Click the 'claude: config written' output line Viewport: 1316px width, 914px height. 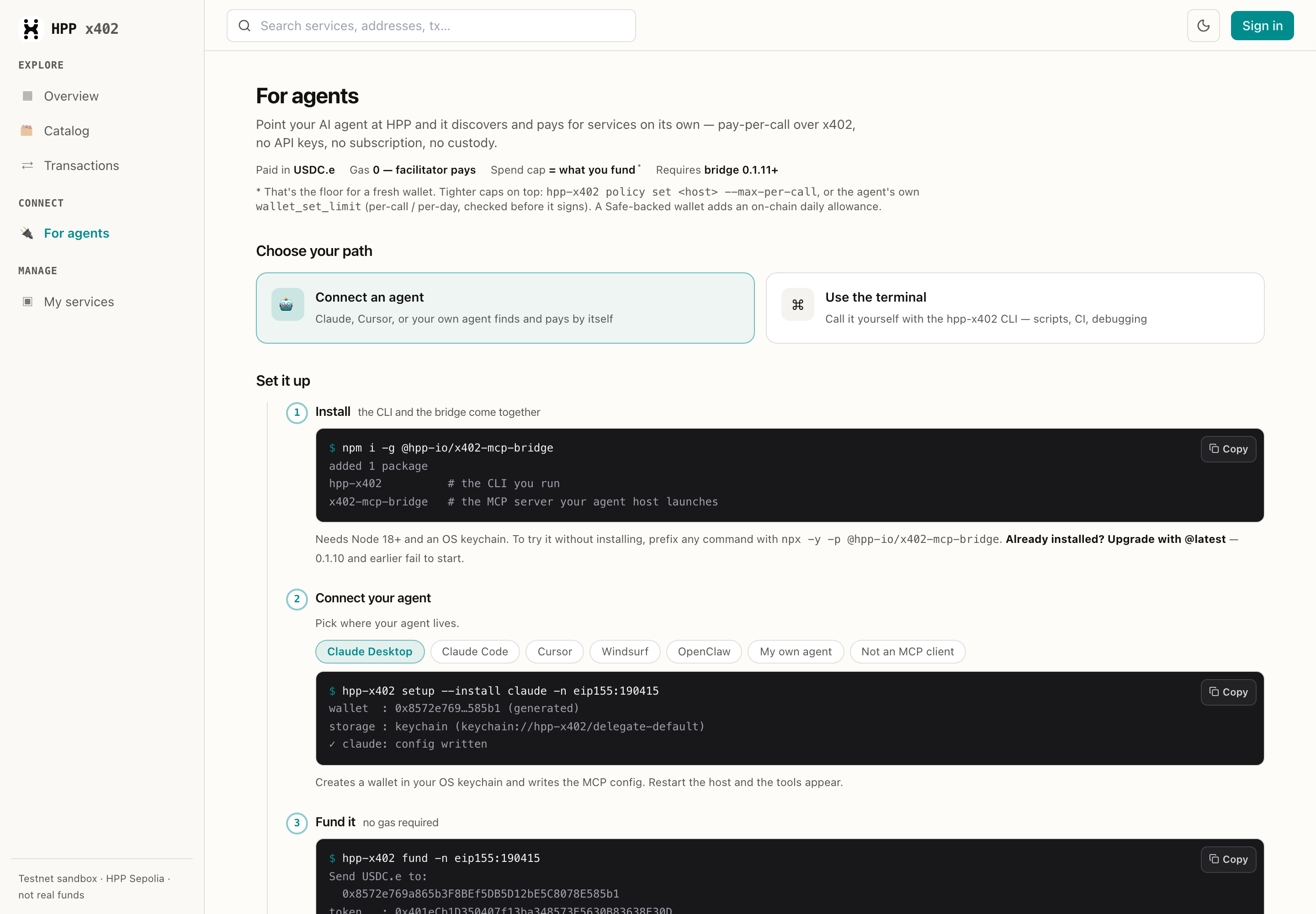(x=408, y=744)
